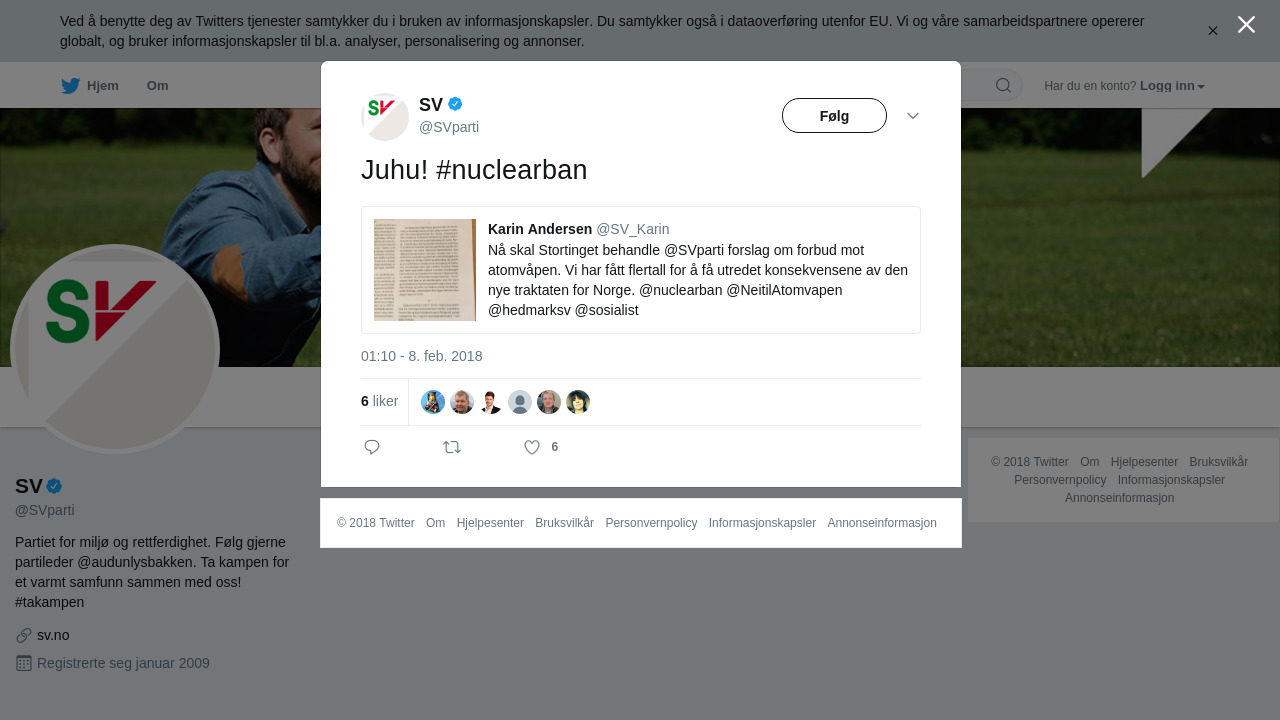
Task: Expand the tweet options chevron
Action: pos(913,116)
